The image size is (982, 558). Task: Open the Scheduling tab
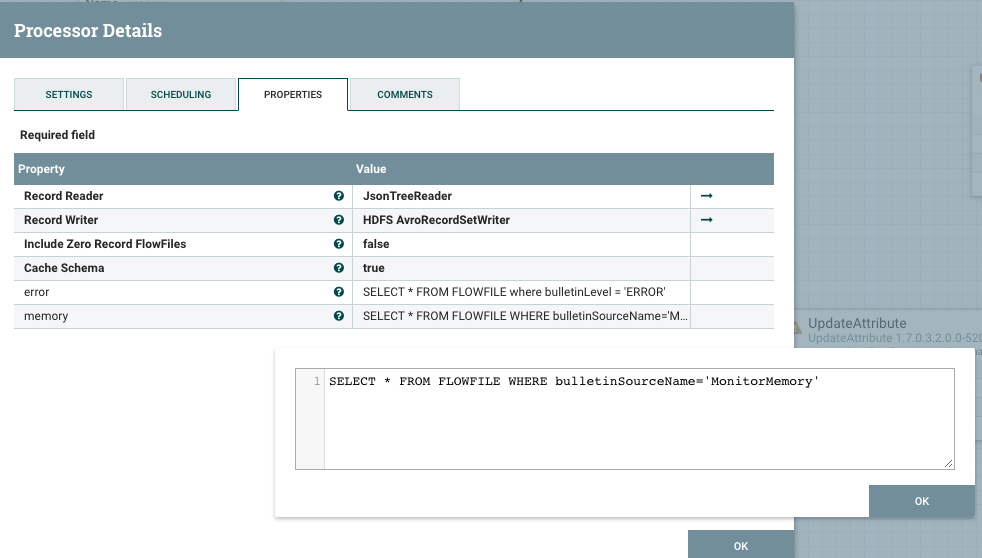coord(181,95)
